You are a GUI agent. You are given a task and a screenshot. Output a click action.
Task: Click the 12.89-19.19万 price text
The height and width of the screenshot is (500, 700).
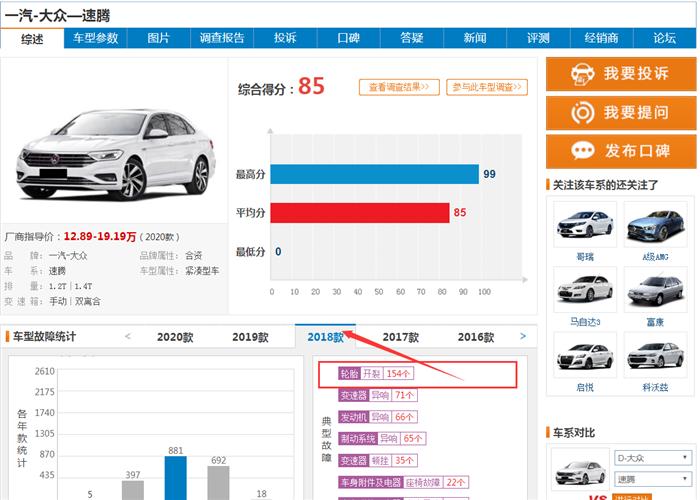click(100, 236)
